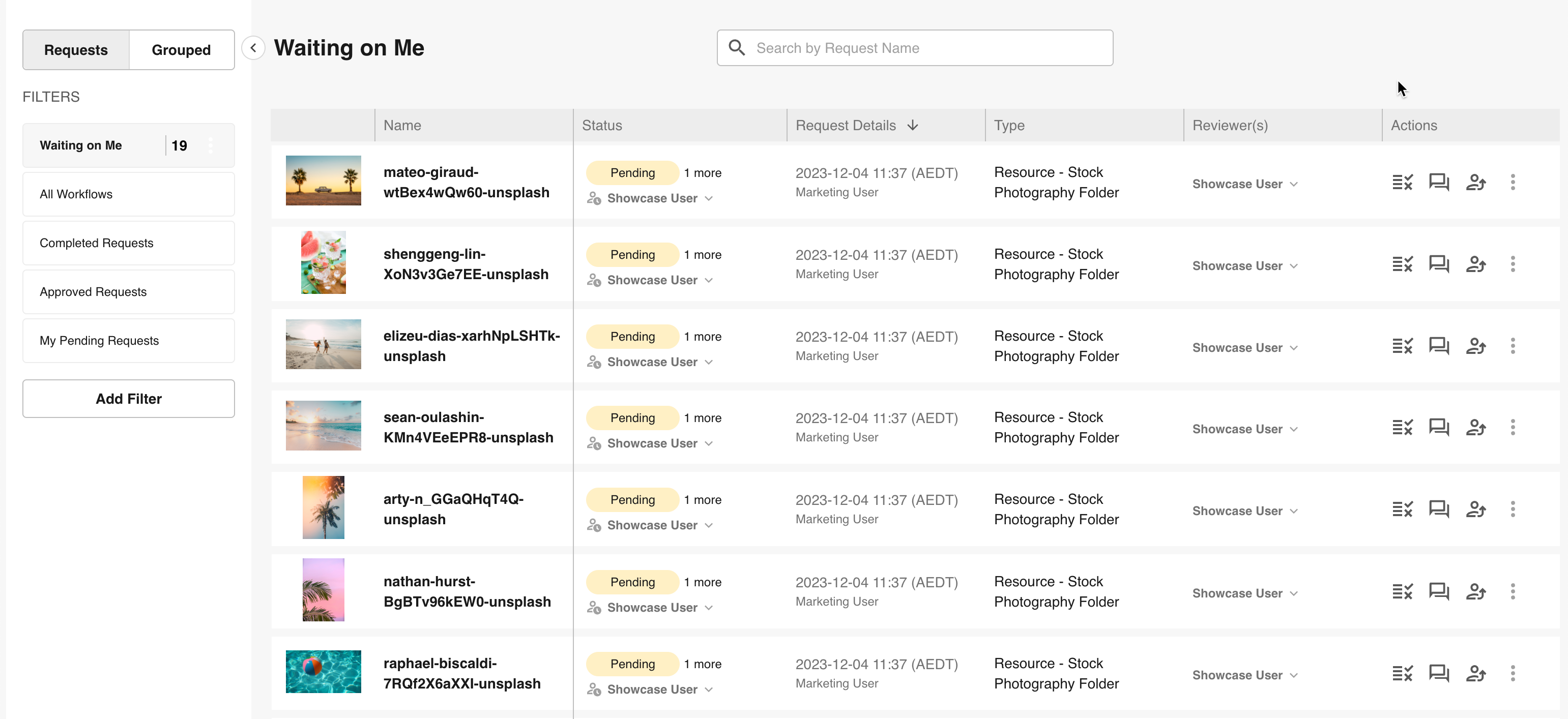Viewport: 1568px width, 719px height.
Task: Click the Search by Request Name field
Action: click(x=914, y=48)
